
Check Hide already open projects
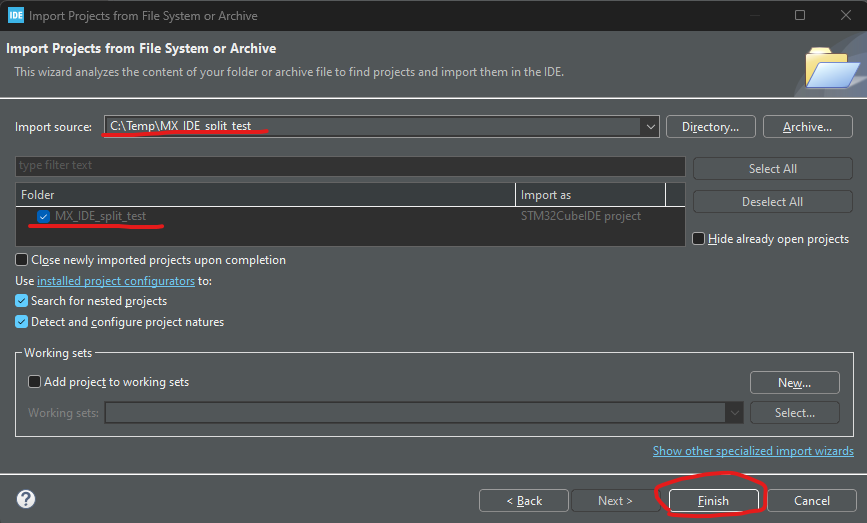pyautogui.click(x=699, y=239)
